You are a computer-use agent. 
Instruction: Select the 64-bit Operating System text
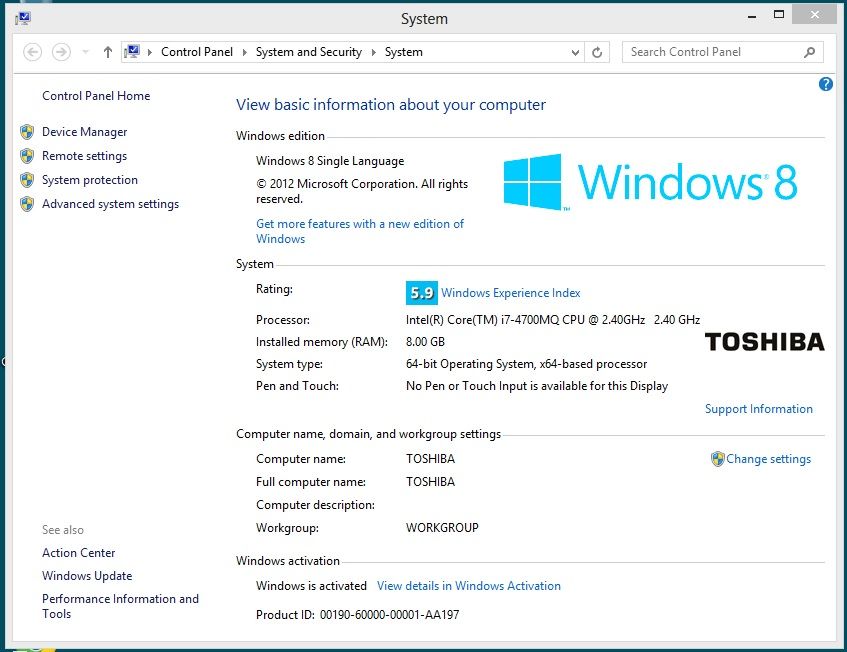pos(526,364)
